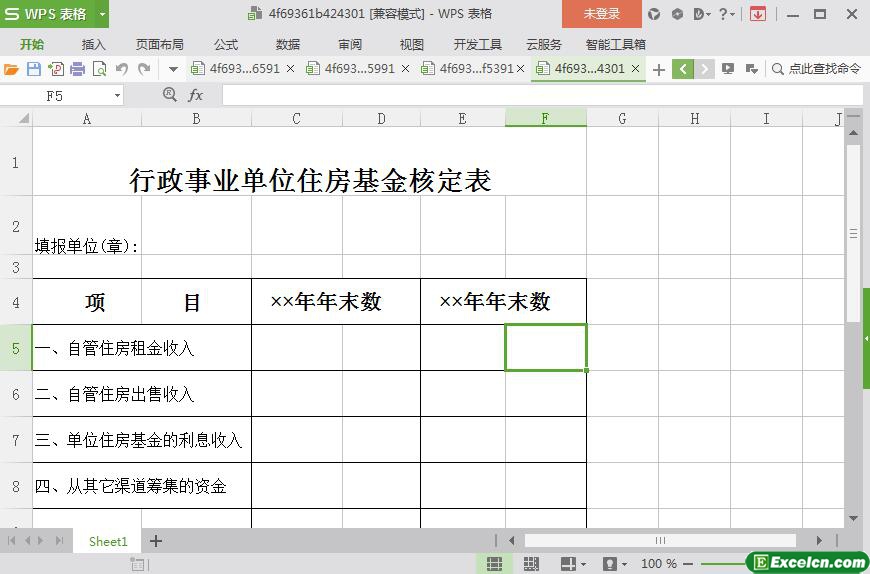
Task: Select column G header
Action: point(622,118)
